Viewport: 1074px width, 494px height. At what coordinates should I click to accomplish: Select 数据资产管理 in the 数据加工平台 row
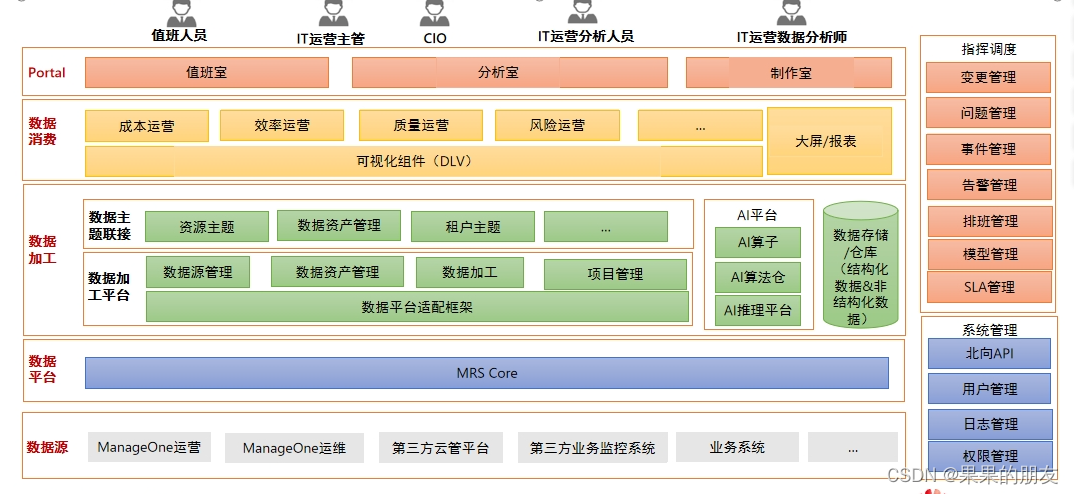[338, 272]
